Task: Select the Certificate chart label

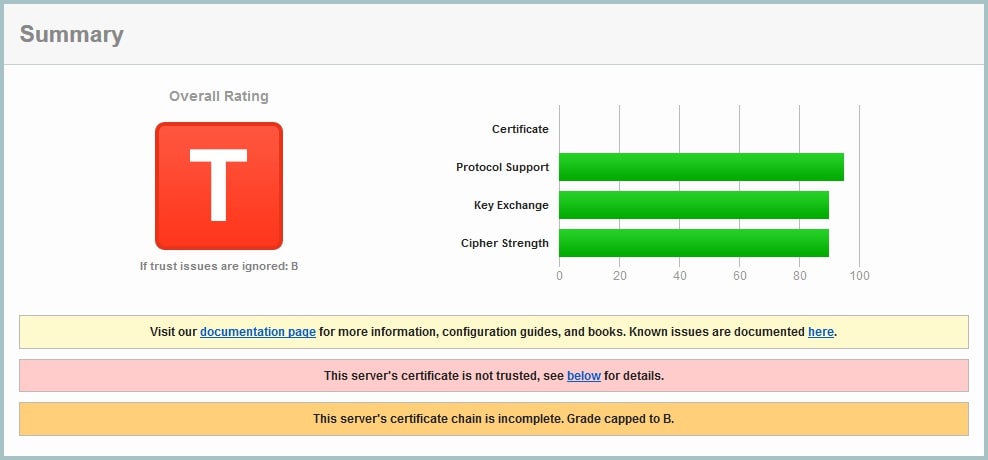Action: [520, 129]
